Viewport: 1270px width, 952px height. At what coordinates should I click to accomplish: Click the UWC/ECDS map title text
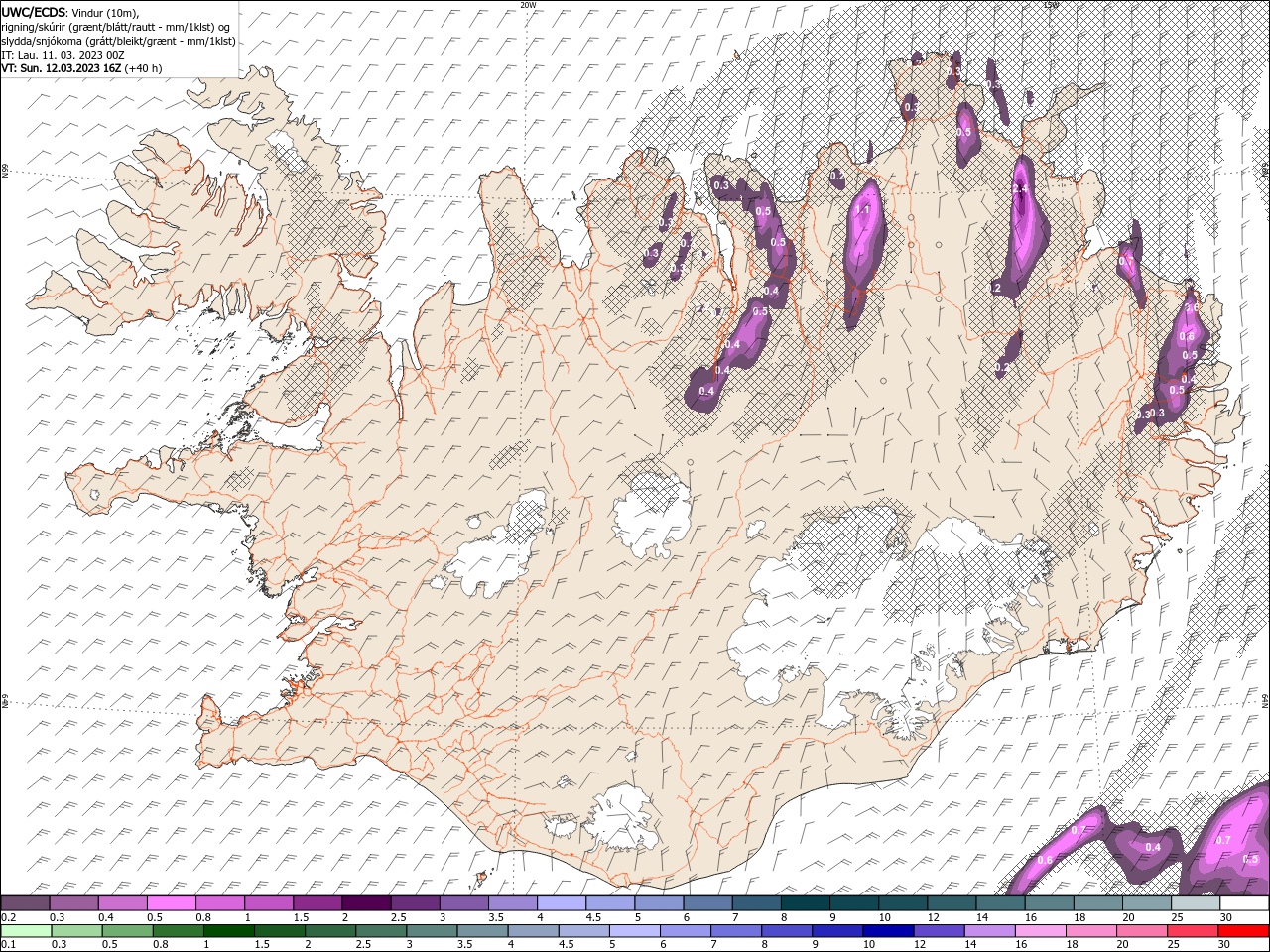[34, 12]
